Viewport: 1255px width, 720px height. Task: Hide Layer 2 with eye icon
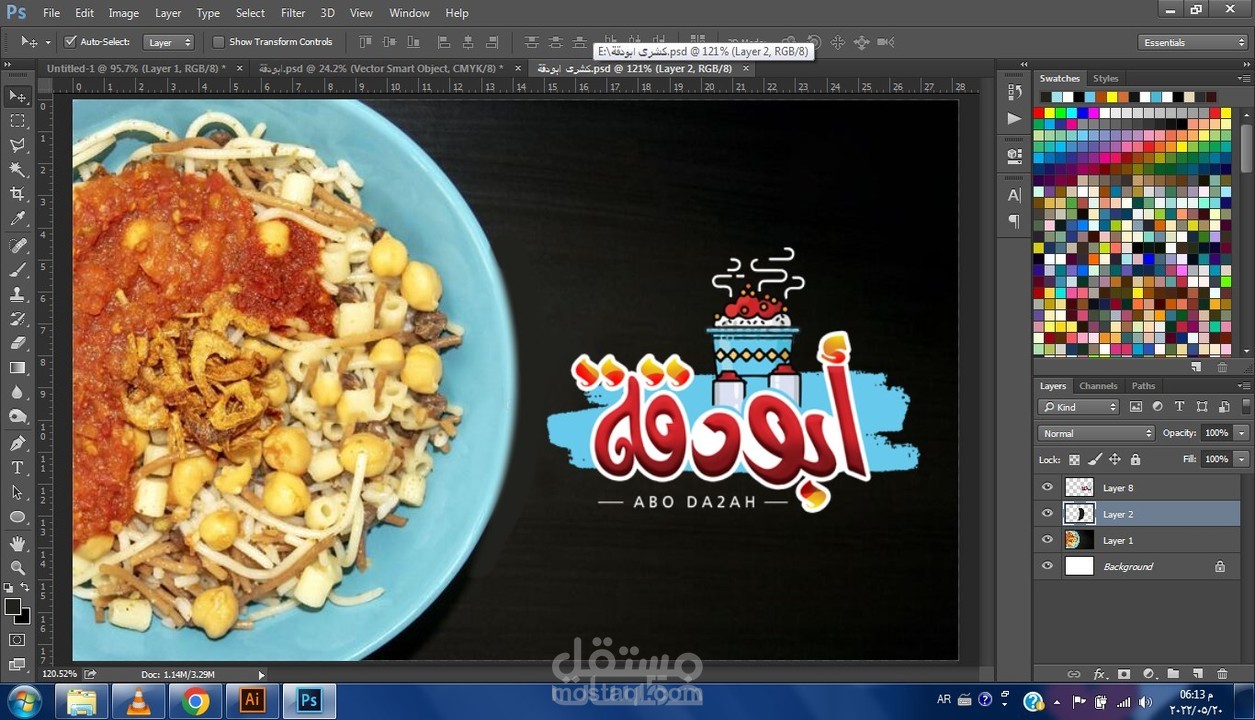pos(1047,514)
